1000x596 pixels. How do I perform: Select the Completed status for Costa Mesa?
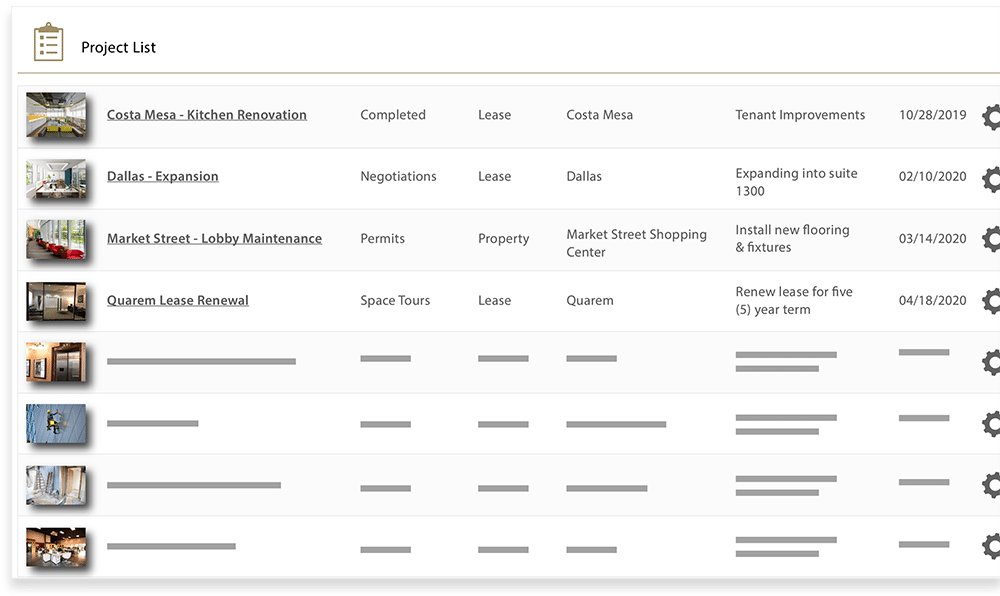392,114
